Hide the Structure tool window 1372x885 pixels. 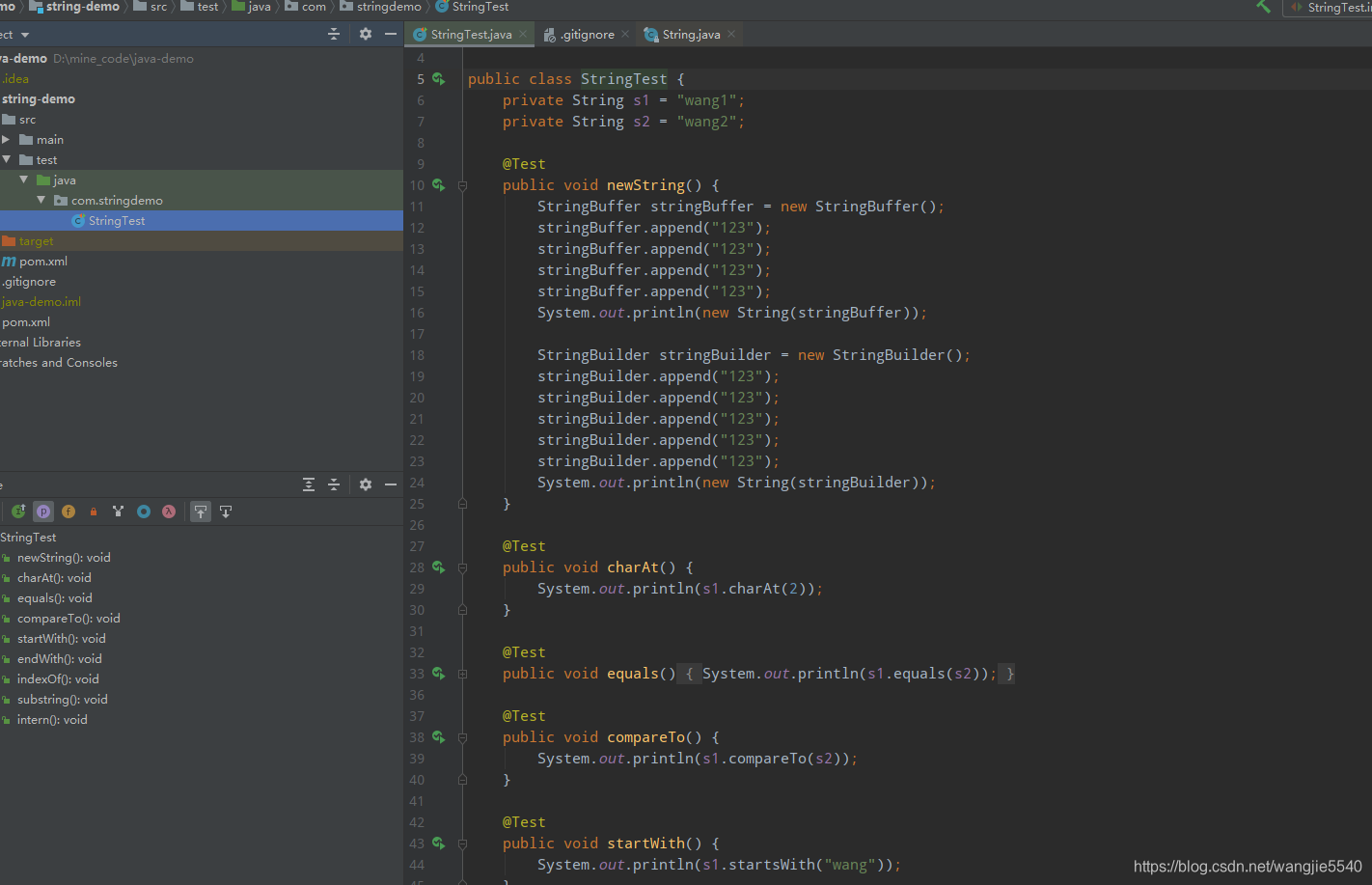click(x=391, y=484)
